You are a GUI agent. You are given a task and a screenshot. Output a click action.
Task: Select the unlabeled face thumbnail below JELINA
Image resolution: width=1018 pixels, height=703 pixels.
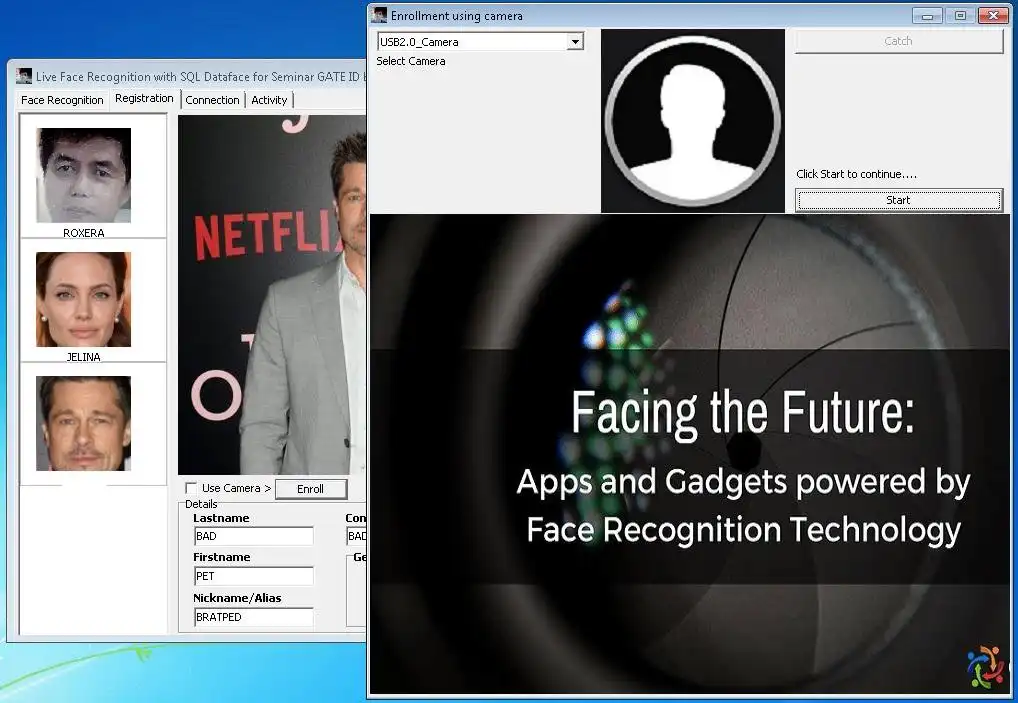[84, 423]
